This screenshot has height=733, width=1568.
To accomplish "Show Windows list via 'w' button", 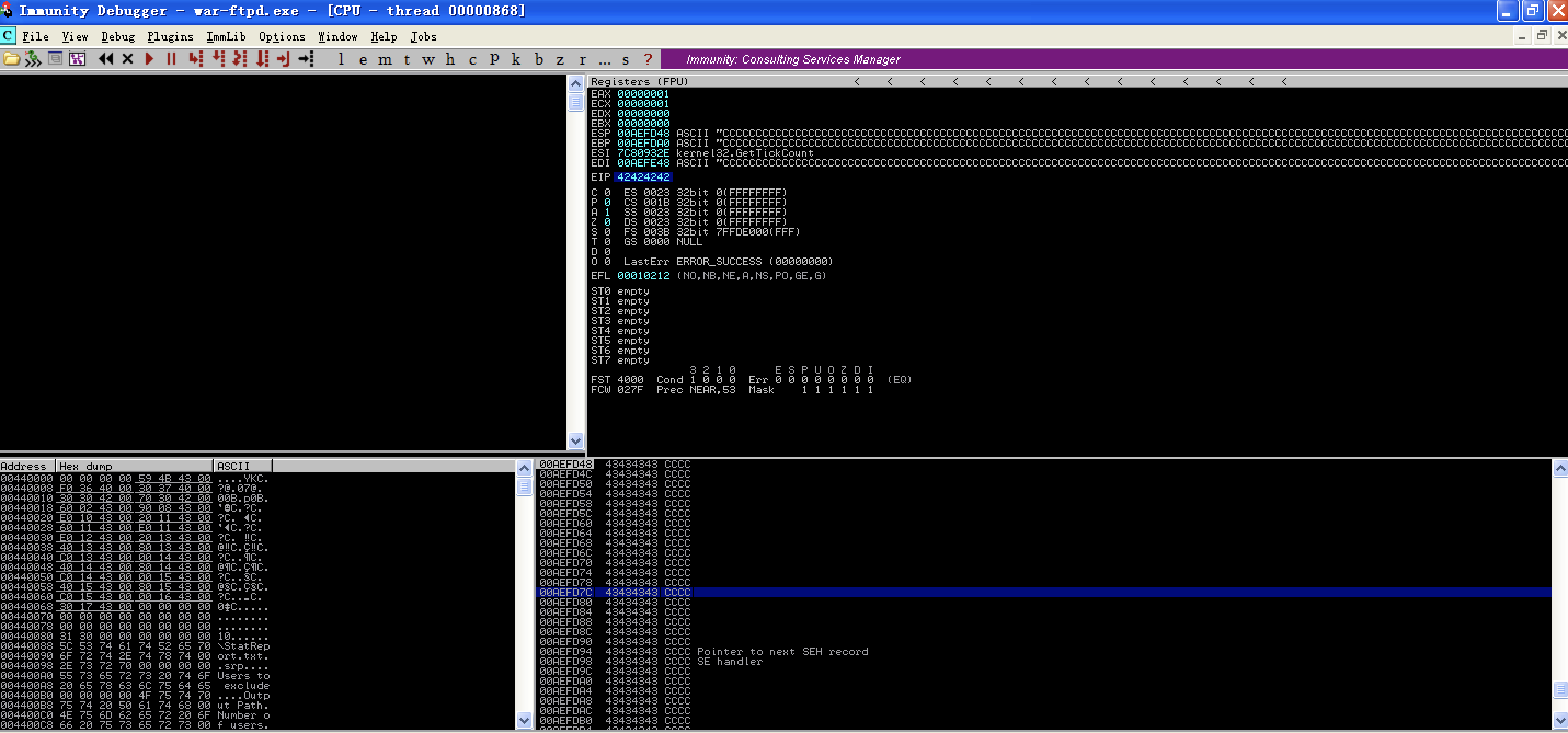I will click(428, 60).
